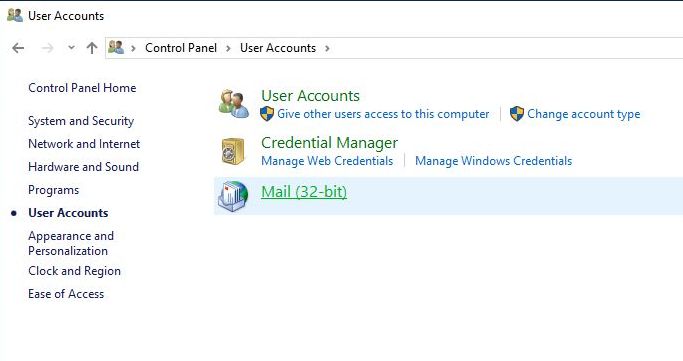The image size is (683, 361).
Task: Expand chevron before Control Panel in address bar
Action: click(x=134, y=48)
